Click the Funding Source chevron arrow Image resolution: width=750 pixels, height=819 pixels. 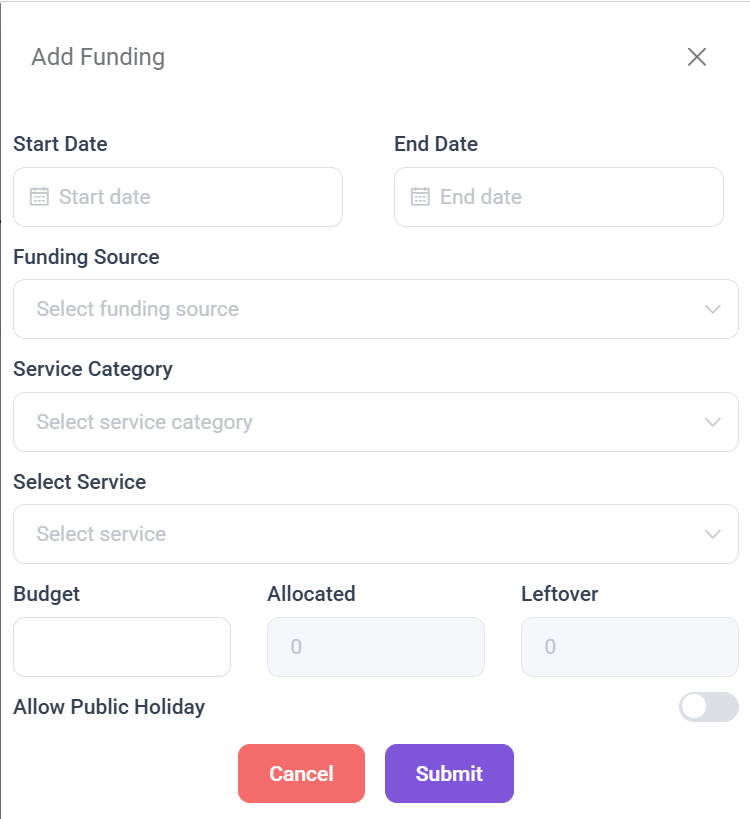pyautogui.click(x=713, y=309)
